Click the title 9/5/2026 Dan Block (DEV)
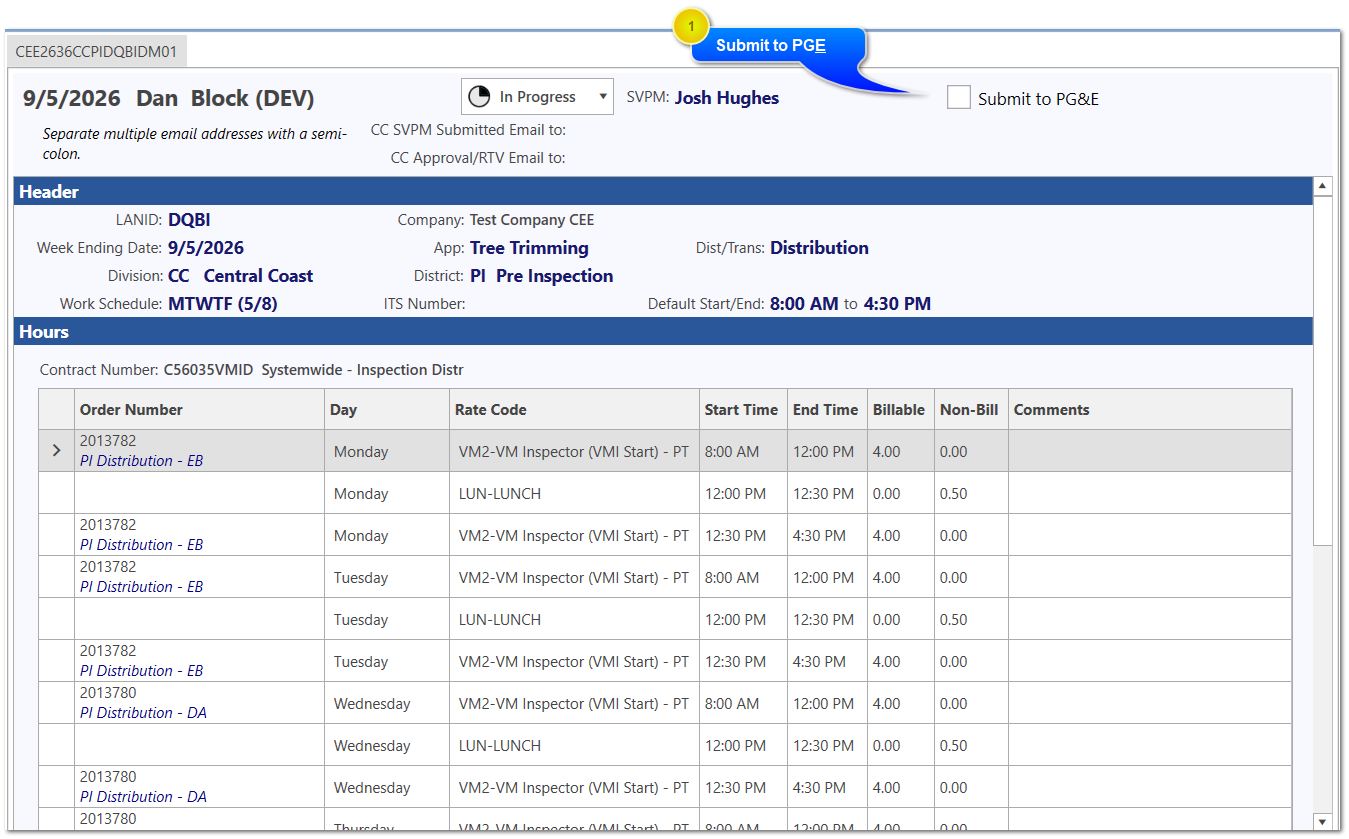This screenshot has width=1349, height=839. 168,98
